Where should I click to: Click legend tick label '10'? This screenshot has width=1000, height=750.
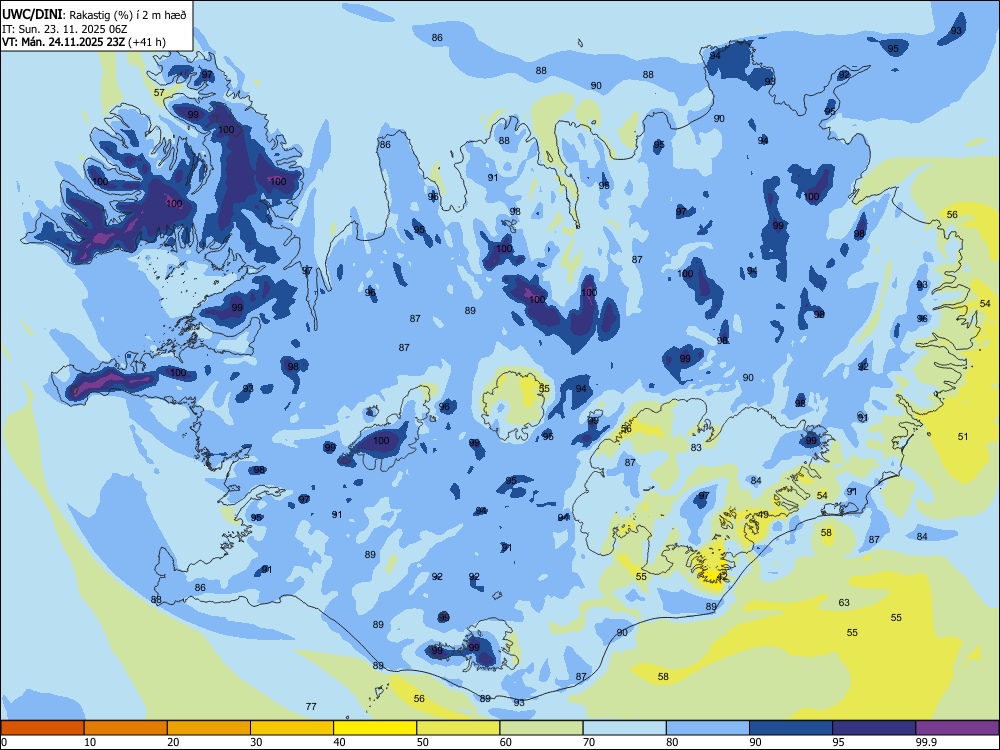tap(90, 742)
